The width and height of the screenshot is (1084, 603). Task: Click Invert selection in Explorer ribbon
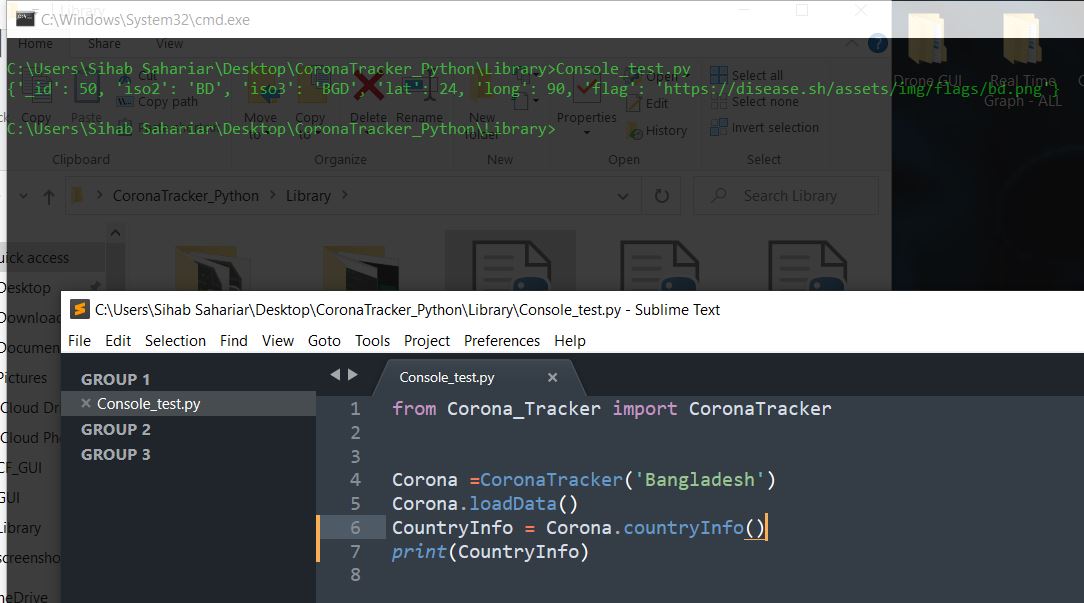click(x=765, y=128)
